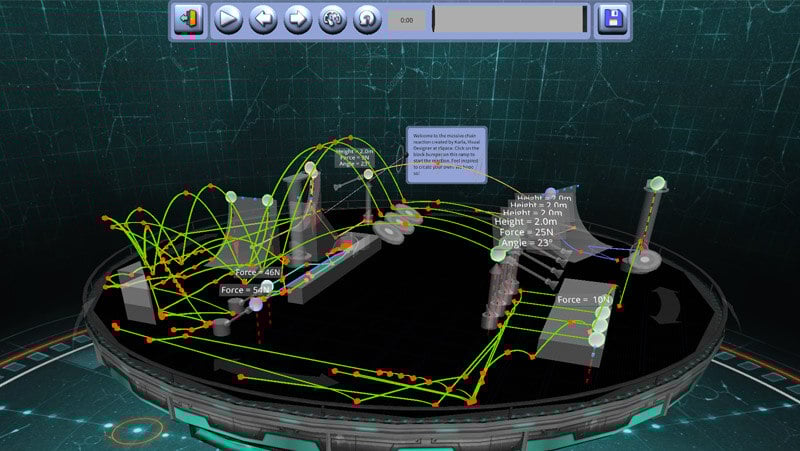Select the 'Force = 54N' label
Viewport: 800px width, 451px height.
tap(244, 290)
